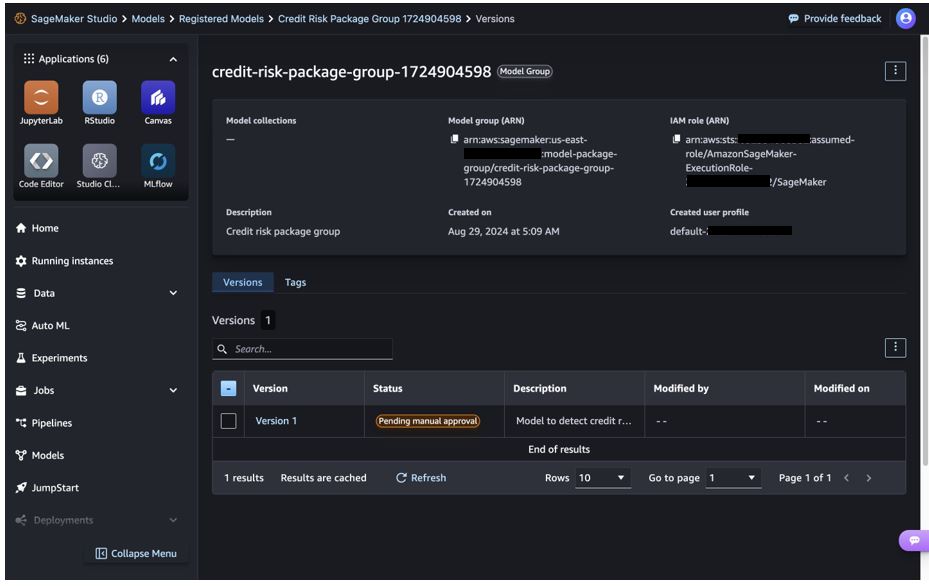Click the page vertical scrollbar

click(x=924, y=249)
